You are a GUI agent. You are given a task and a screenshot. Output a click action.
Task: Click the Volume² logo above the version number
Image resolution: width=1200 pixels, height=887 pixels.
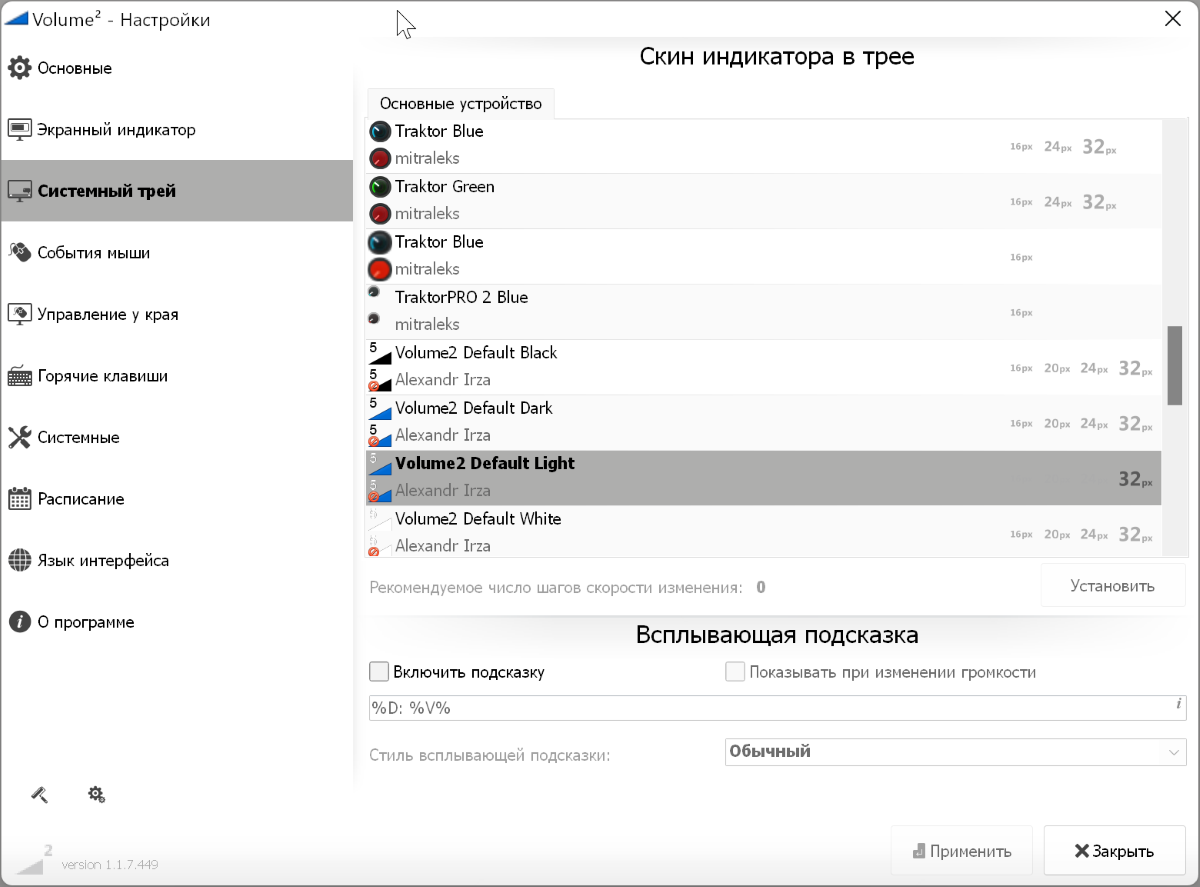(x=36, y=859)
